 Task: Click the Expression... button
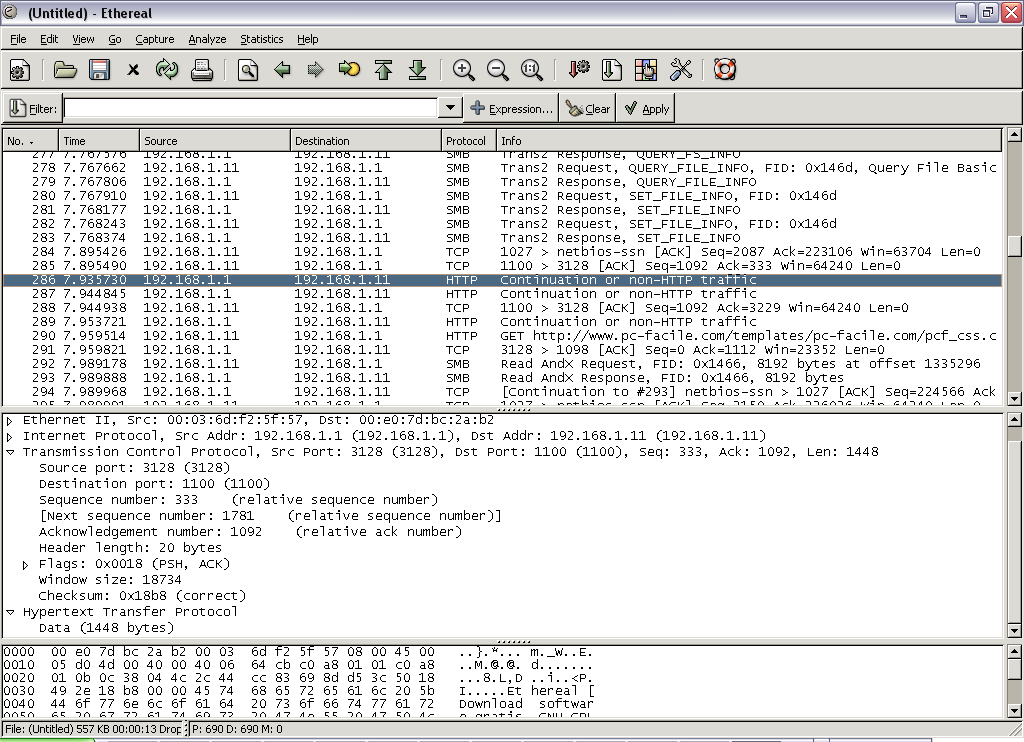click(x=511, y=109)
